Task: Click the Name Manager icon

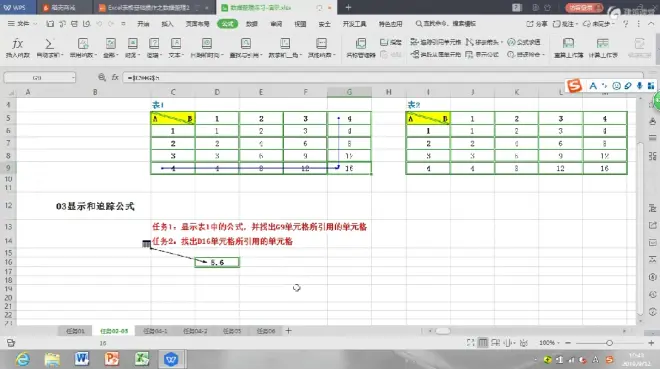Action: tap(361, 47)
